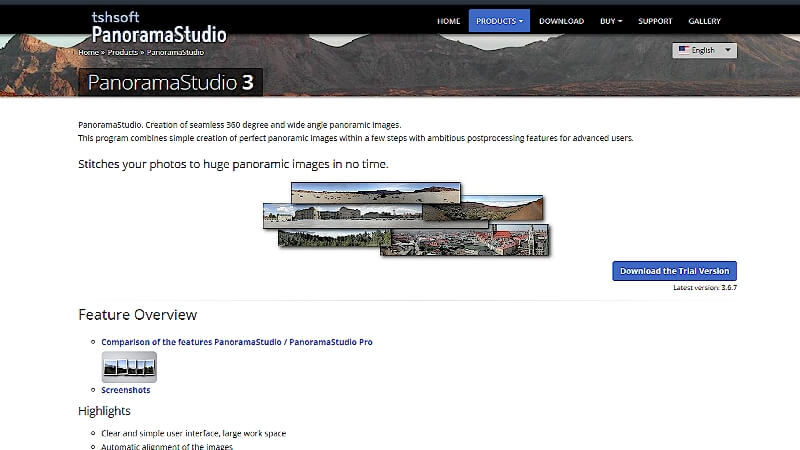
Task: Click the Home breadcrumb link
Action: [x=88, y=52]
